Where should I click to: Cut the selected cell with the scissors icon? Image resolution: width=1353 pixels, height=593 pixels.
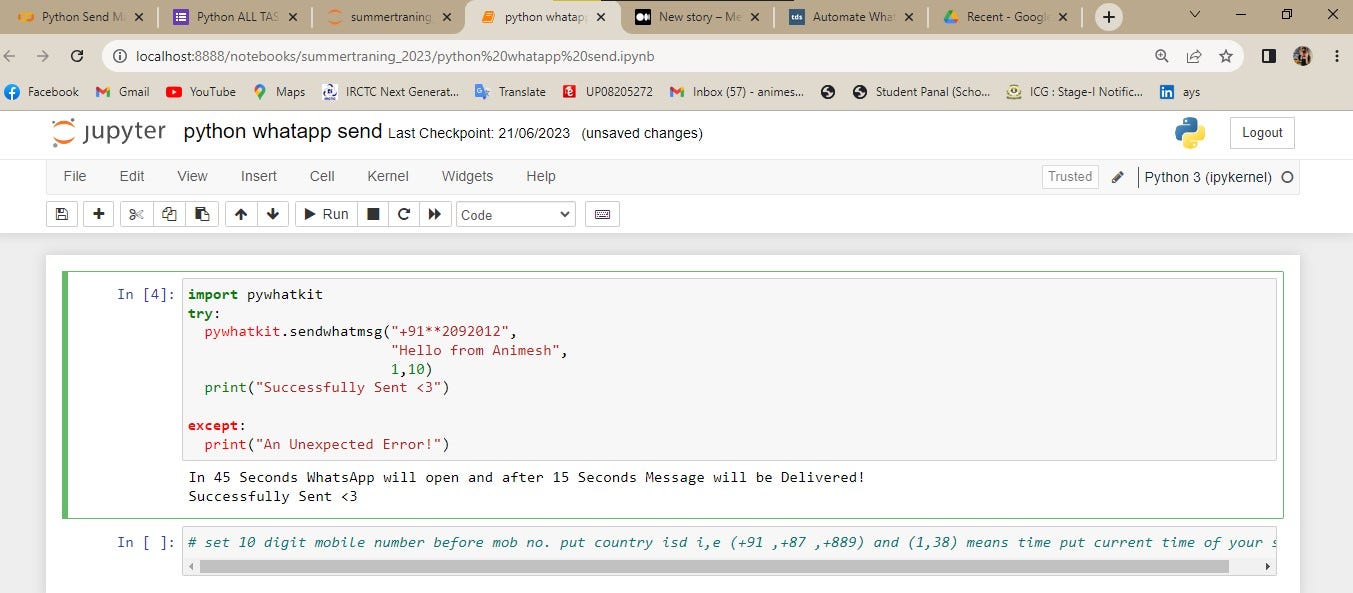click(x=135, y=213)
